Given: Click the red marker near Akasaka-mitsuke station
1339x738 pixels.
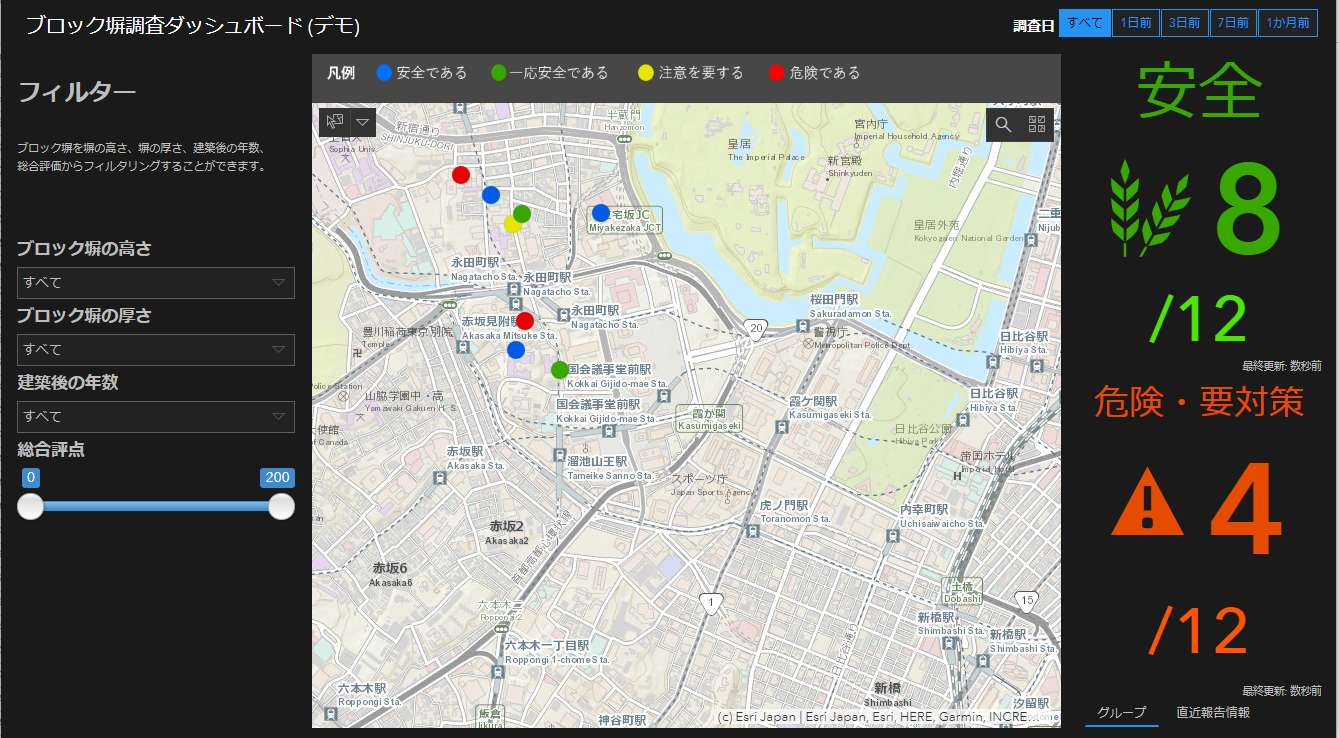Looking at the screenshot, I should [524, 321].
